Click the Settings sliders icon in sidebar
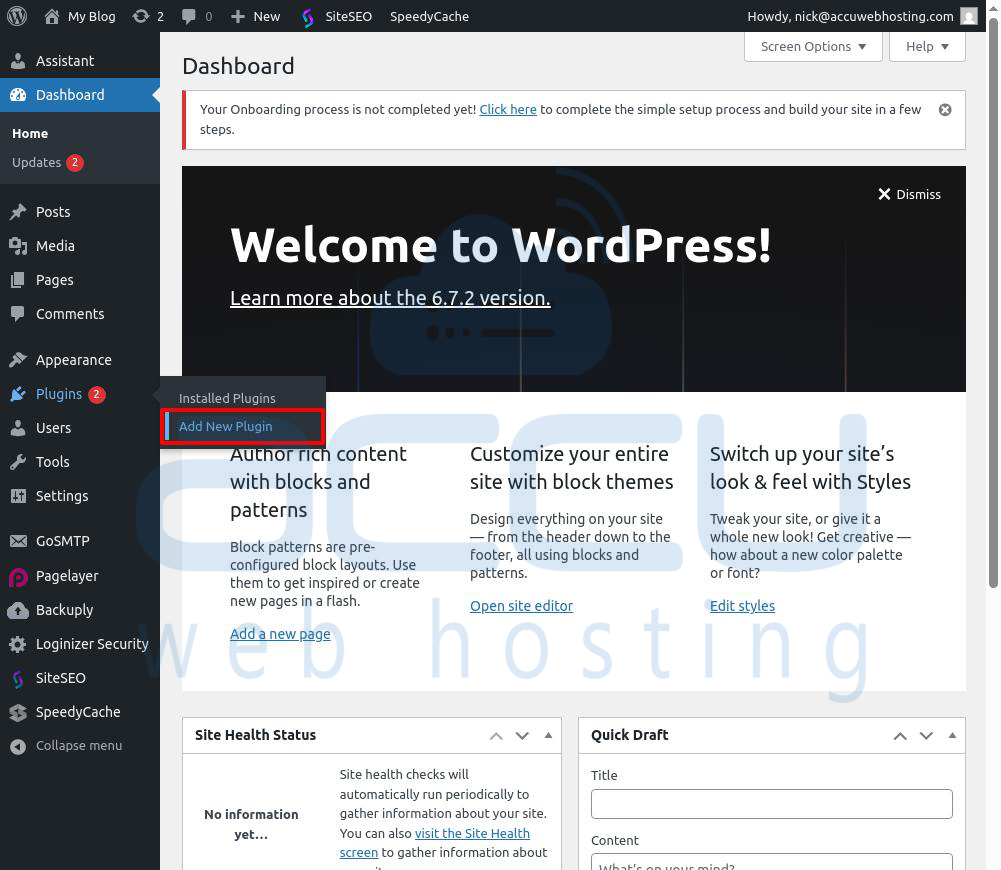The width and height of the screenshot is (1001, 870). tap(18, 495)
